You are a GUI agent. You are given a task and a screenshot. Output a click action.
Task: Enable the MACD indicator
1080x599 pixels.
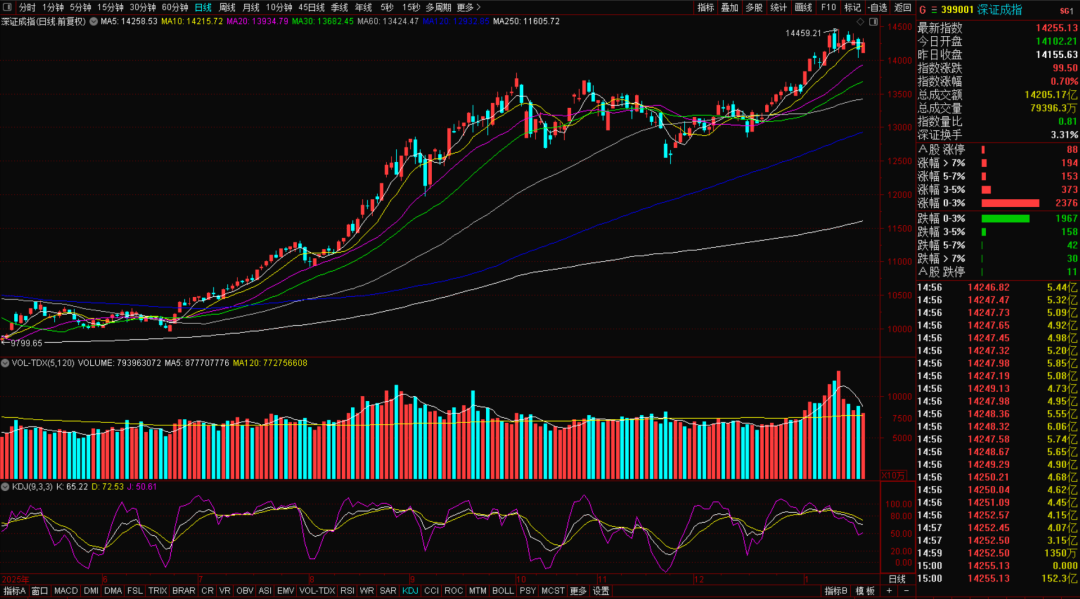click(x=66, y=591)
